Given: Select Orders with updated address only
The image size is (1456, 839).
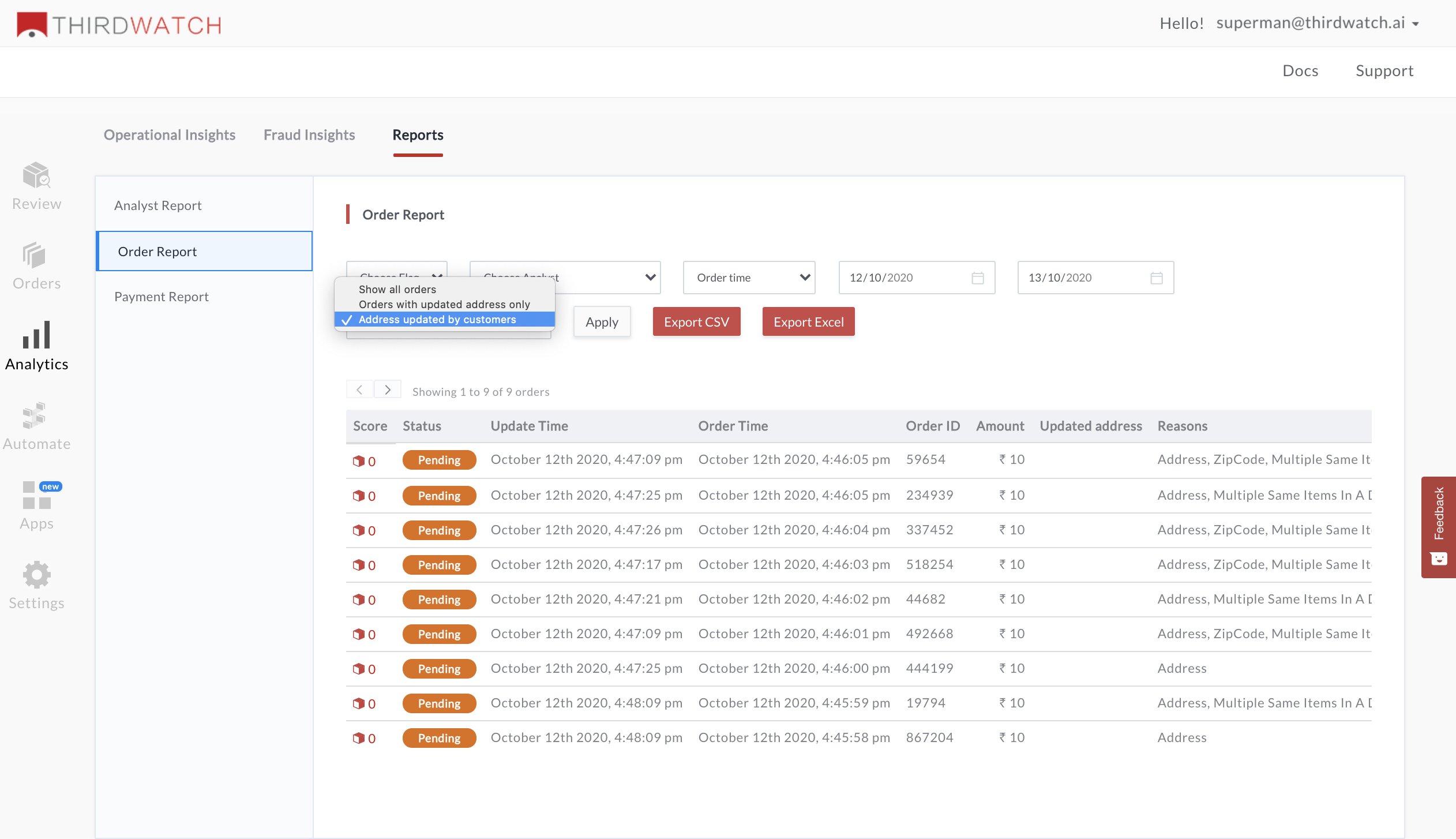Looking at the screenshot, I should coord(444,304).
